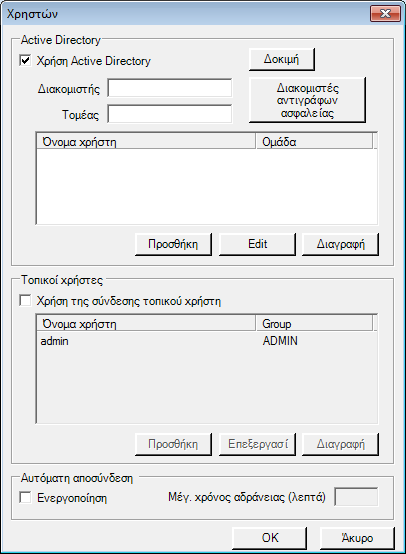Click local users Όνομα χρήστη column header
Image resolution: width=406 pixels, height=554 pixels.
146,323
